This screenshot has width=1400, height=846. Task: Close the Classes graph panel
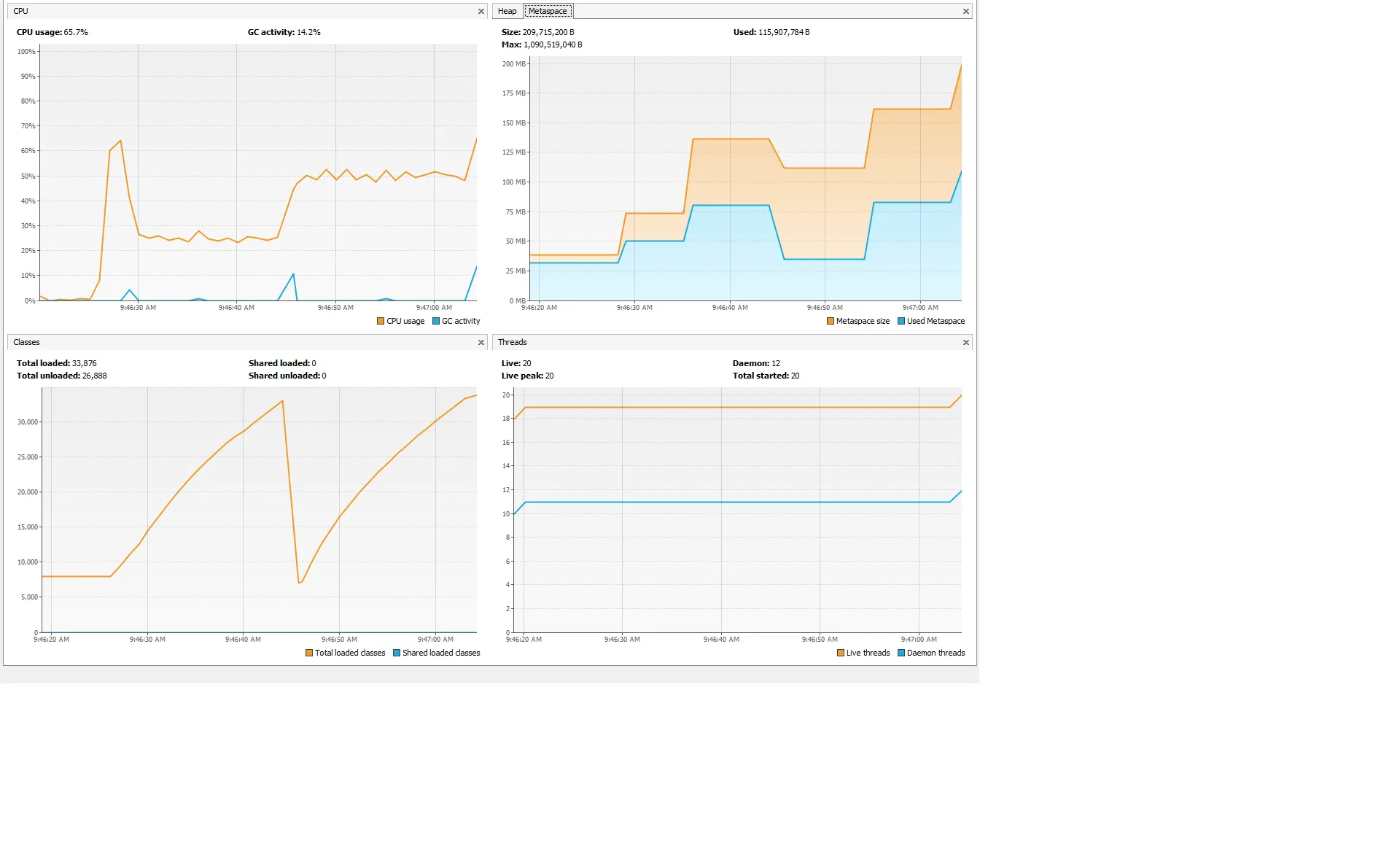click(481, 343)
